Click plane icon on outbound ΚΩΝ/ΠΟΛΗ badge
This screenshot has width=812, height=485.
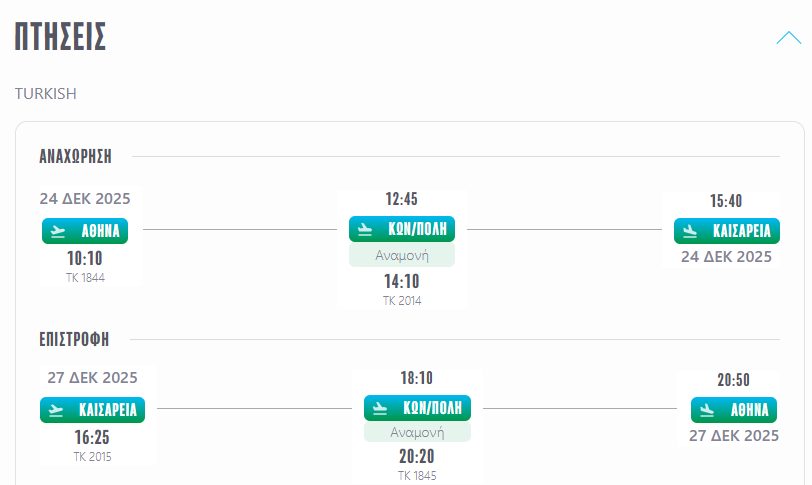point(366,229)
